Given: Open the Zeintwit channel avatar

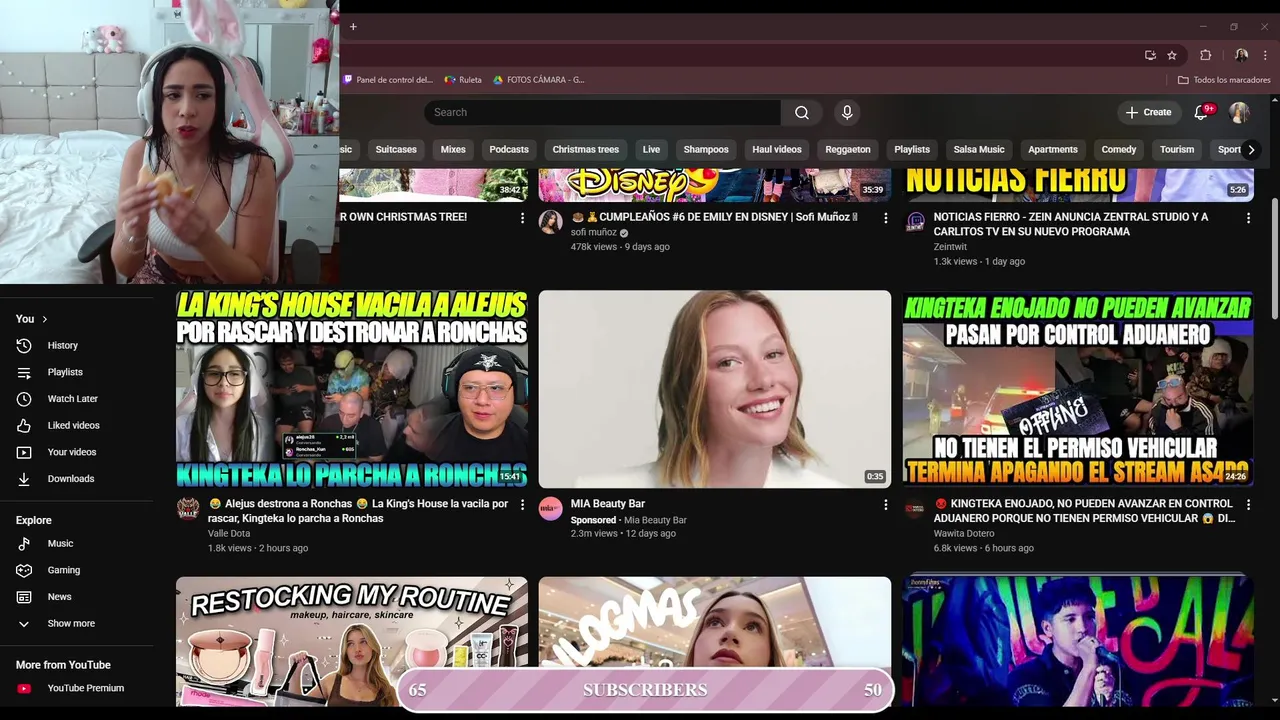Looking at the screenshot, I should pos(914,222).
